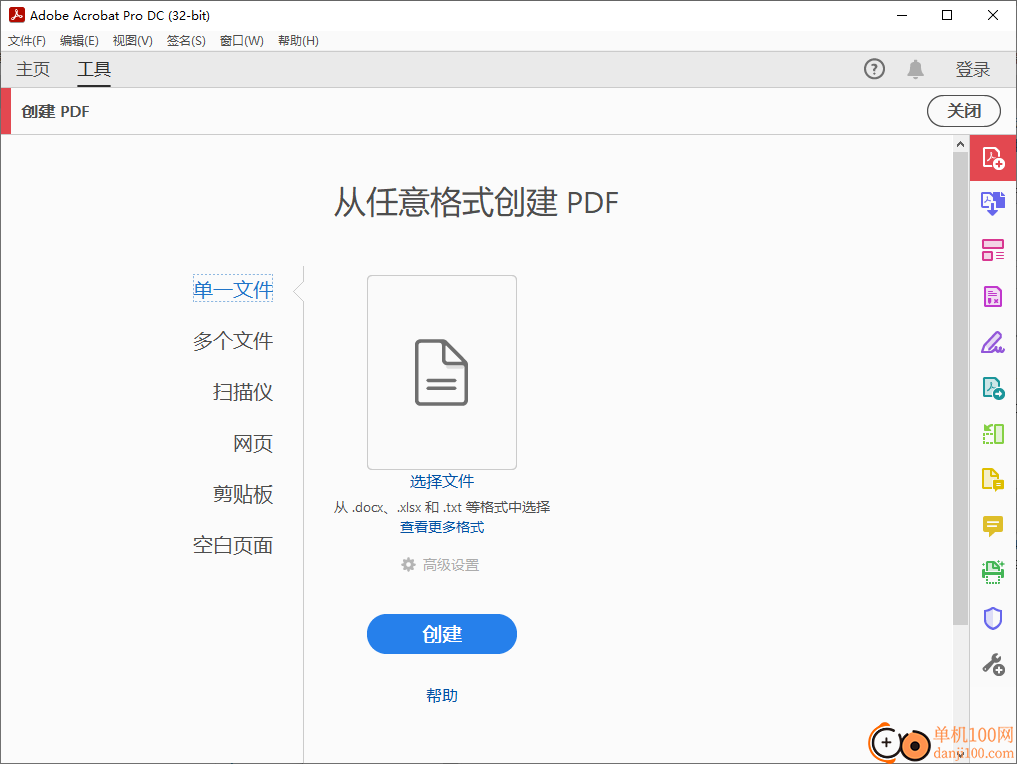Open the 签名(S) menu

pos(186,41)
